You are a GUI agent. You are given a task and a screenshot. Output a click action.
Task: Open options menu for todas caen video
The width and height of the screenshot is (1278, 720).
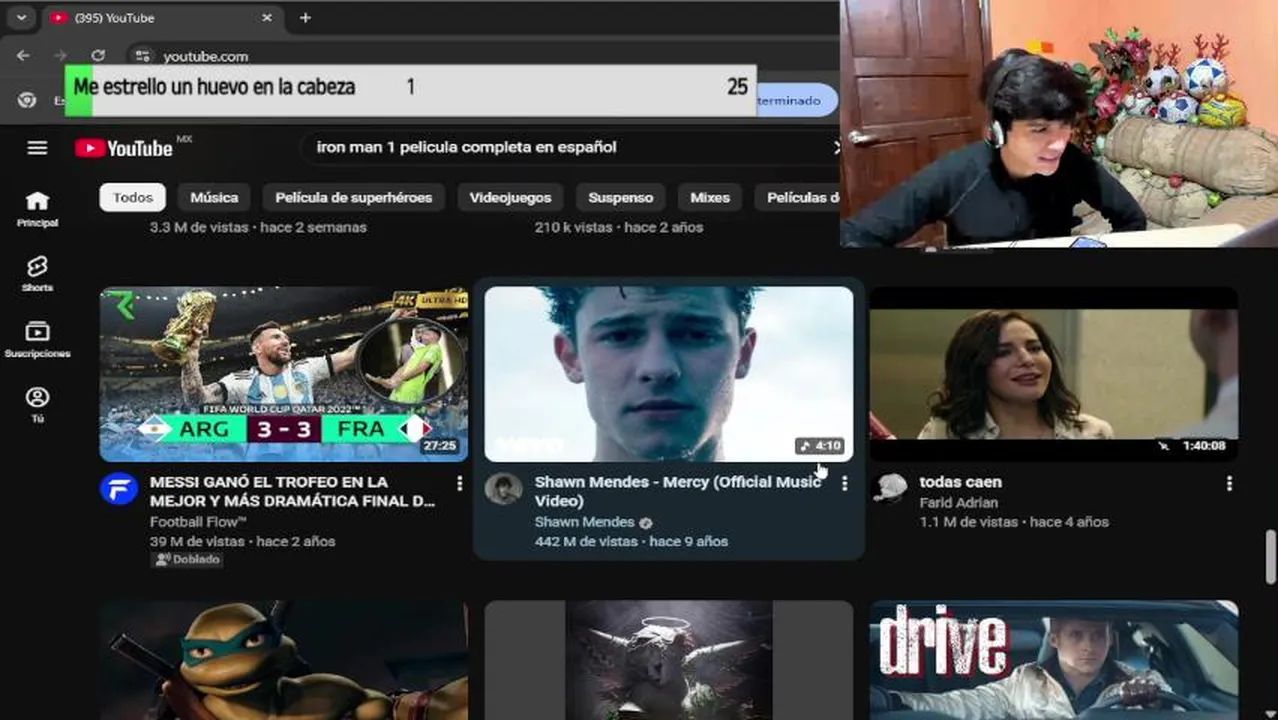[x=1229, y=484]
